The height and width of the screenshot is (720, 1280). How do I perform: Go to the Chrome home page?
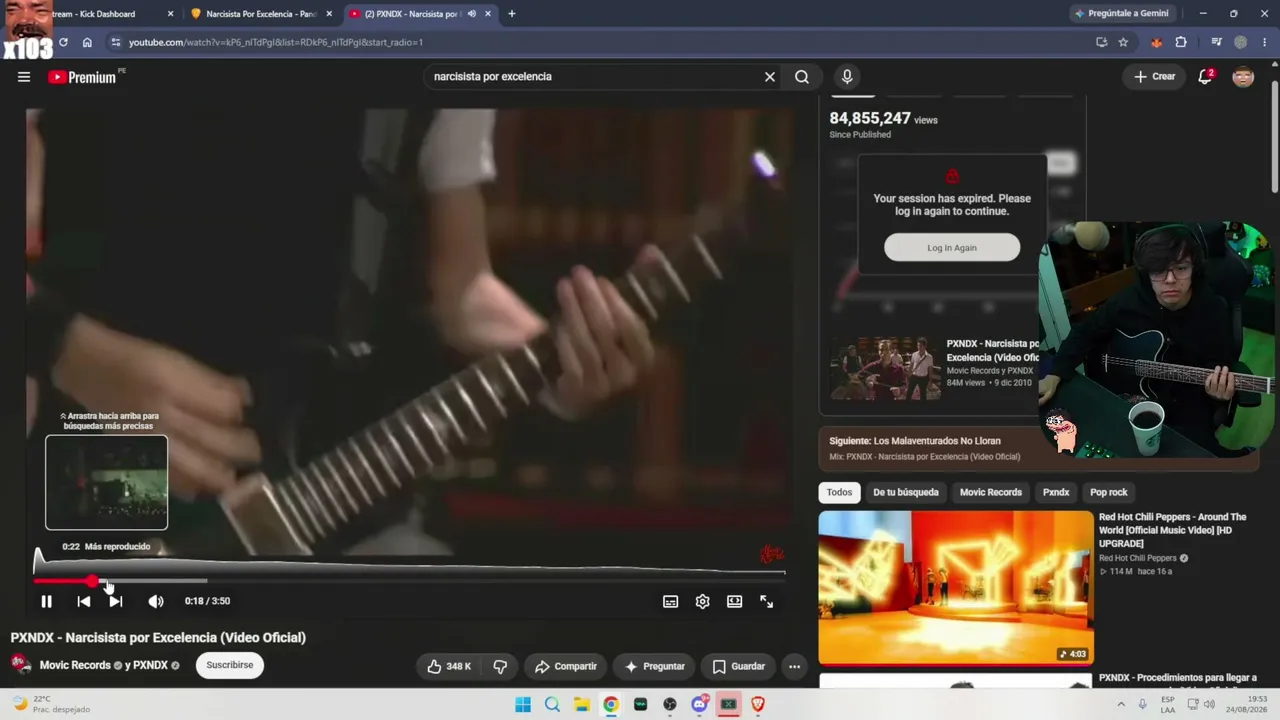coord(87,42)
